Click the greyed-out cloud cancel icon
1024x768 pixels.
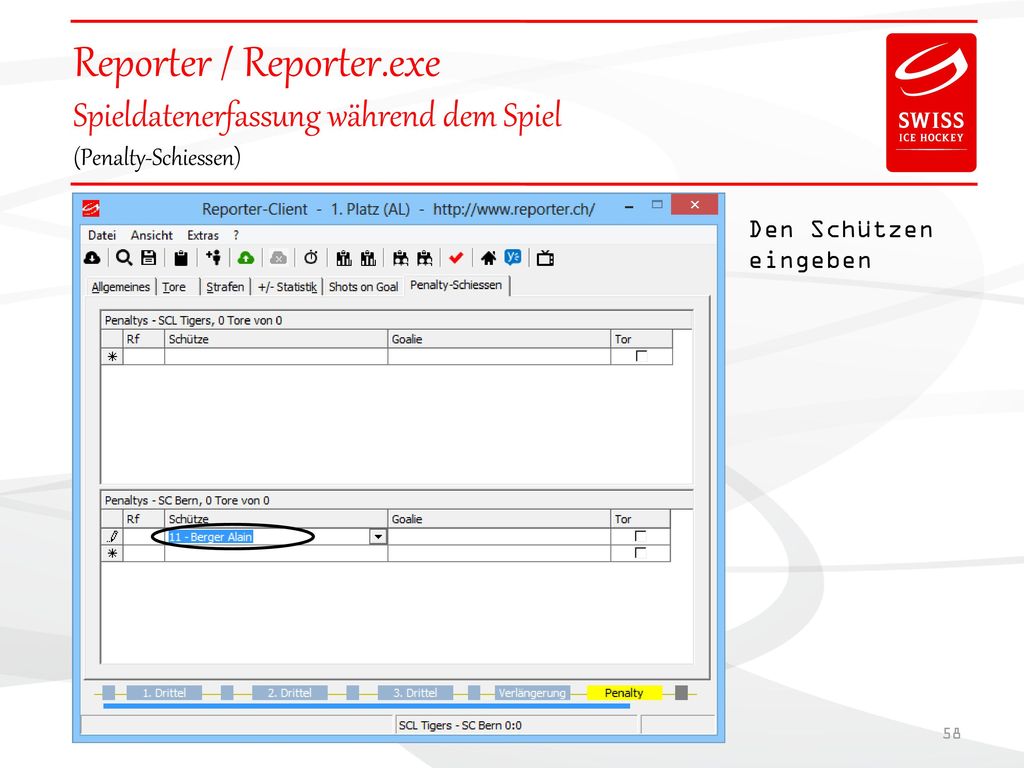pos(279,259)
